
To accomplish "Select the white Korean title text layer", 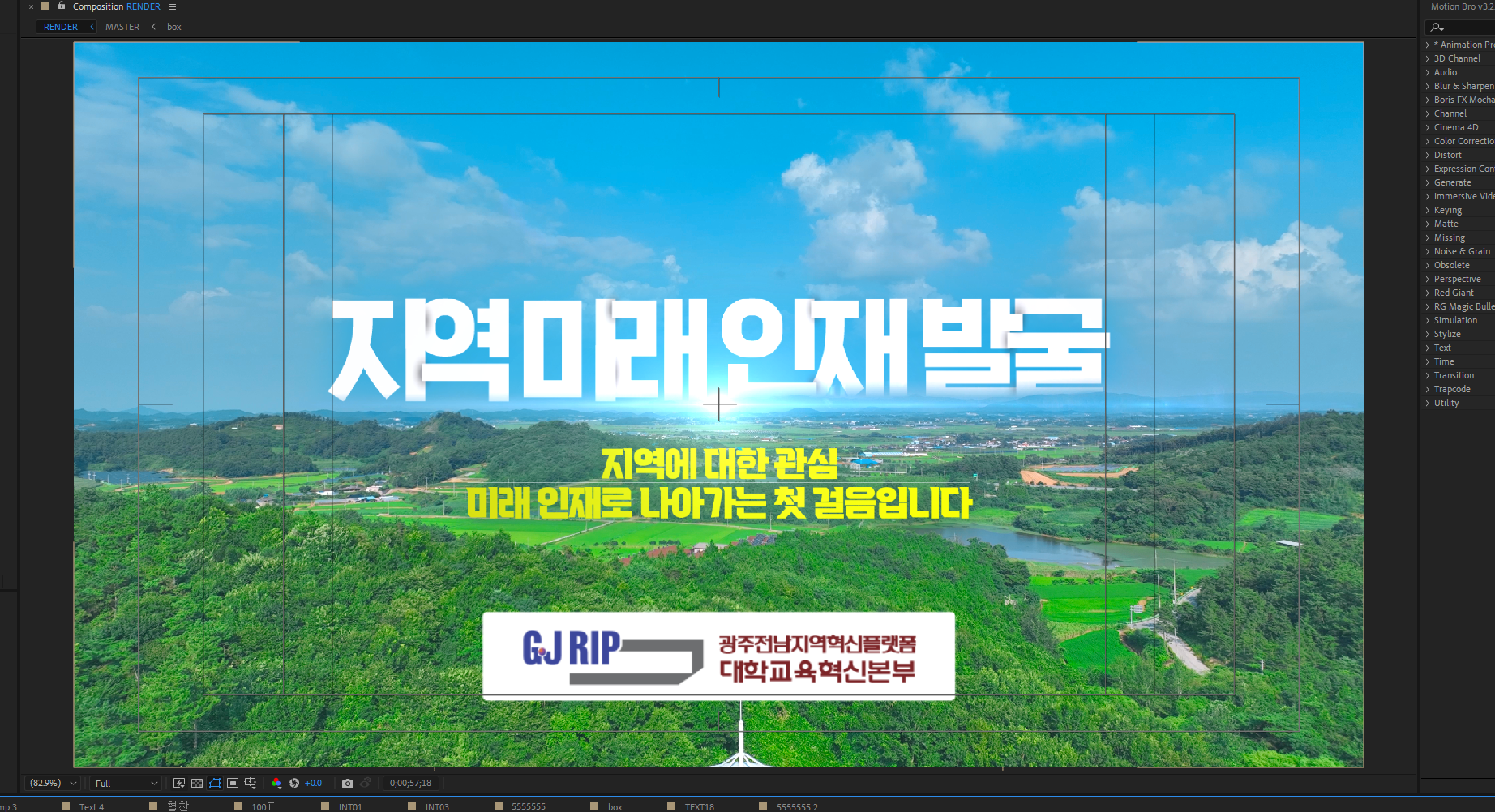I will click(719, 349).
